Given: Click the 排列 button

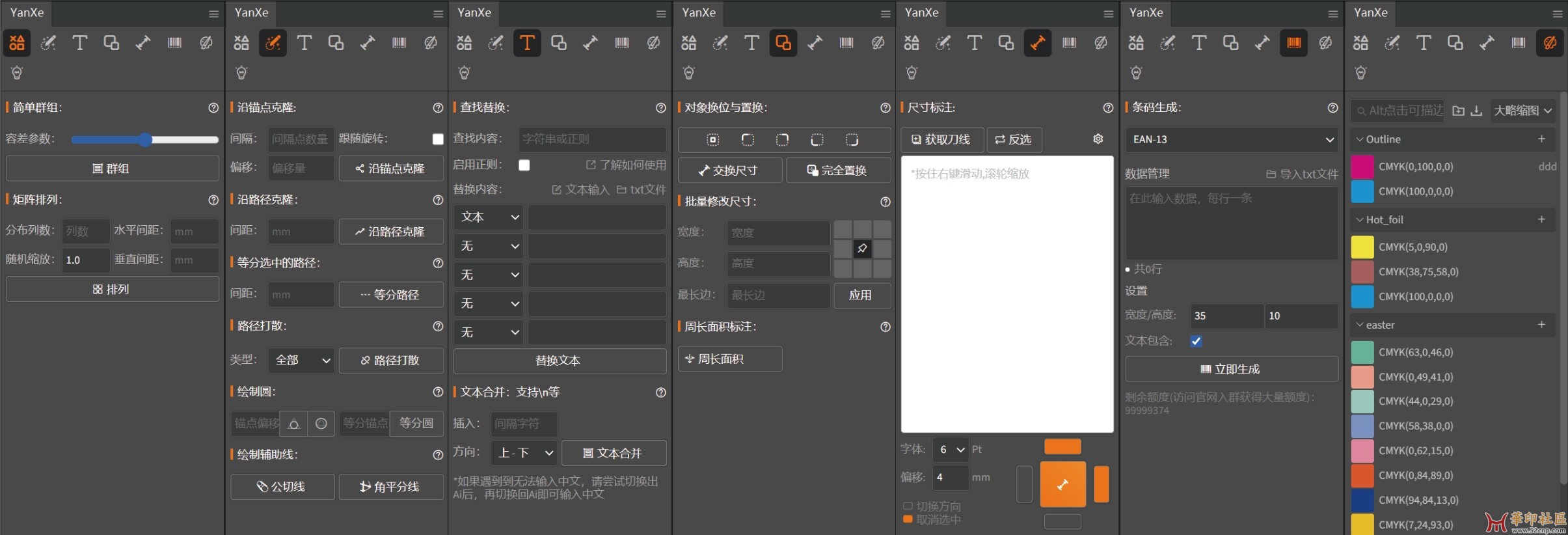Looking at the screenshot, I should click(113, 289).
